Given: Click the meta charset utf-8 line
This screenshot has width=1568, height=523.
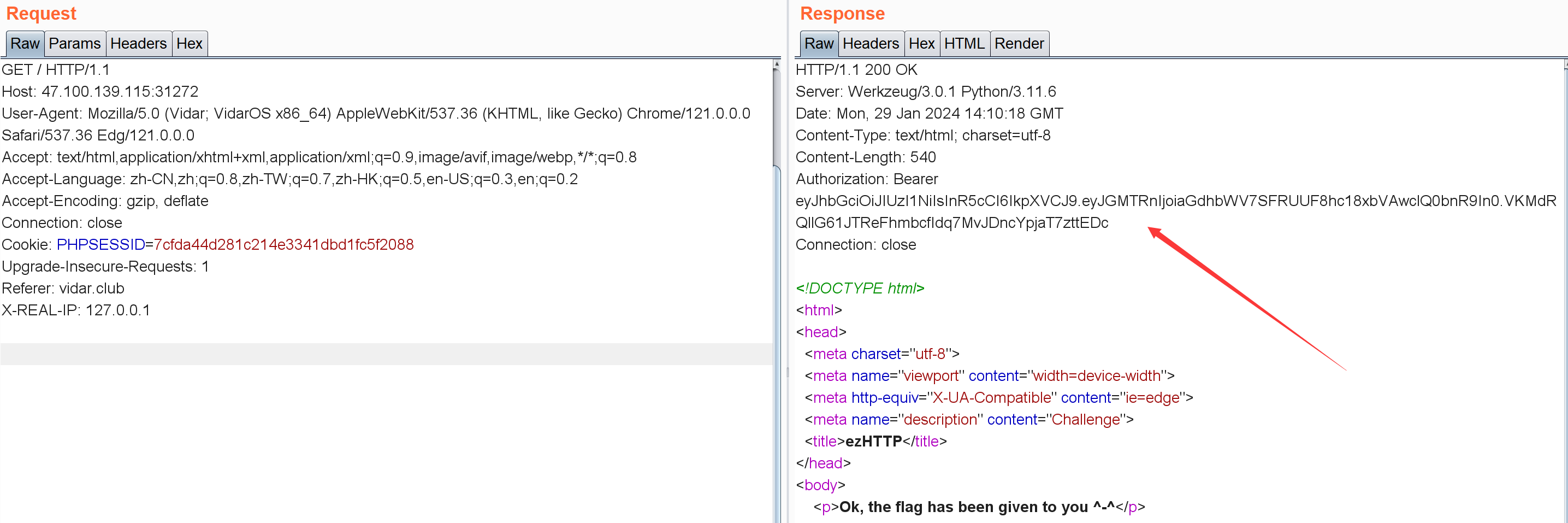Looking at the screenshot, I should point(882,355).
